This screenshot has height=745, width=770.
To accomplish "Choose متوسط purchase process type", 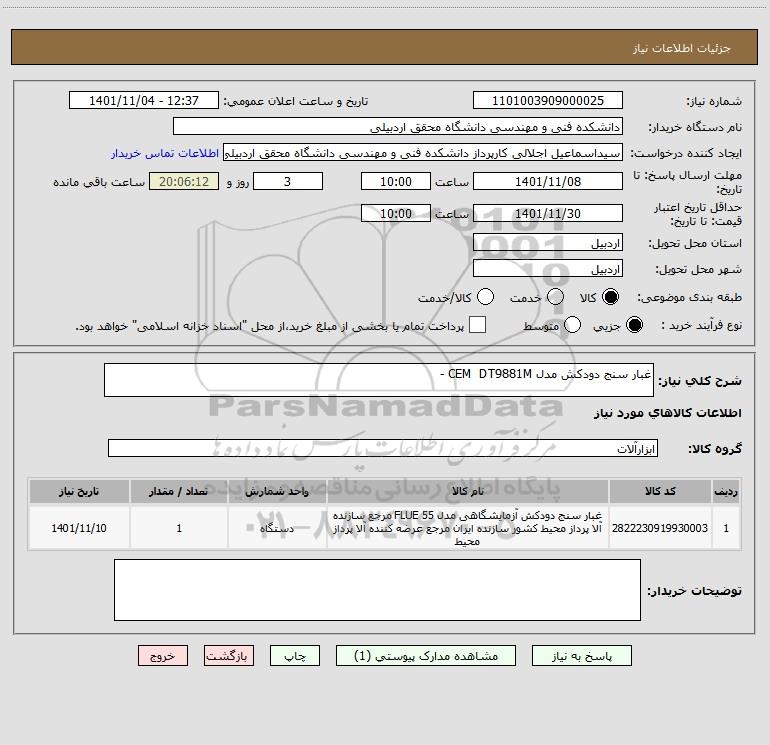I will coord(572,325).
